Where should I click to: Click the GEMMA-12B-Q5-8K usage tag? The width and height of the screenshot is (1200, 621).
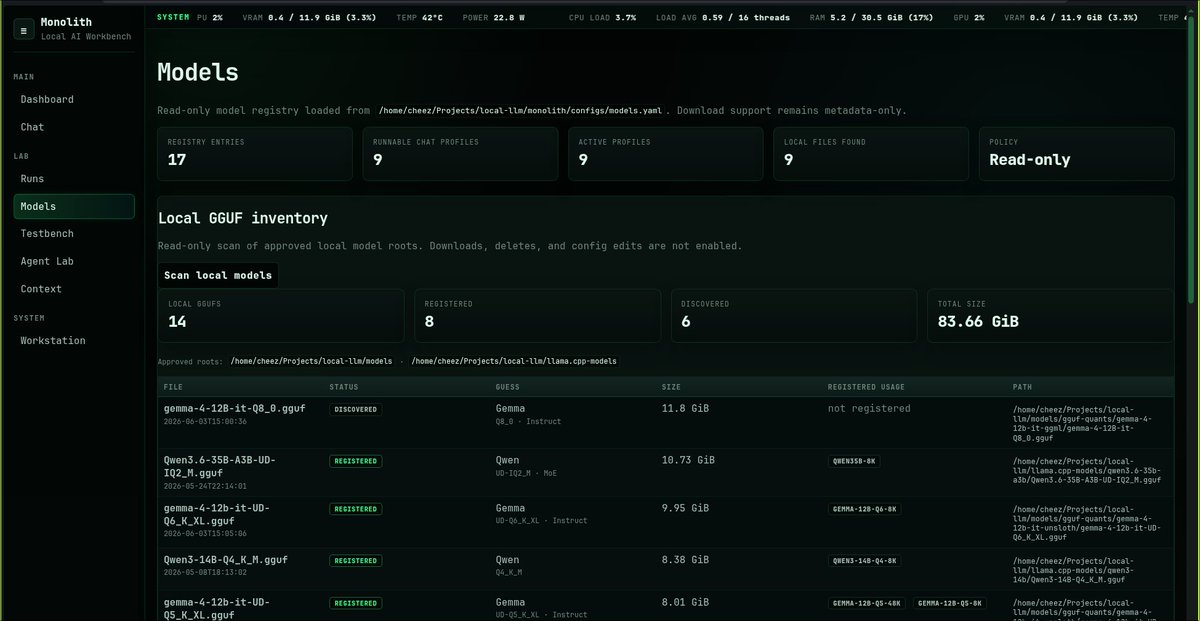(x=950, y=603)
